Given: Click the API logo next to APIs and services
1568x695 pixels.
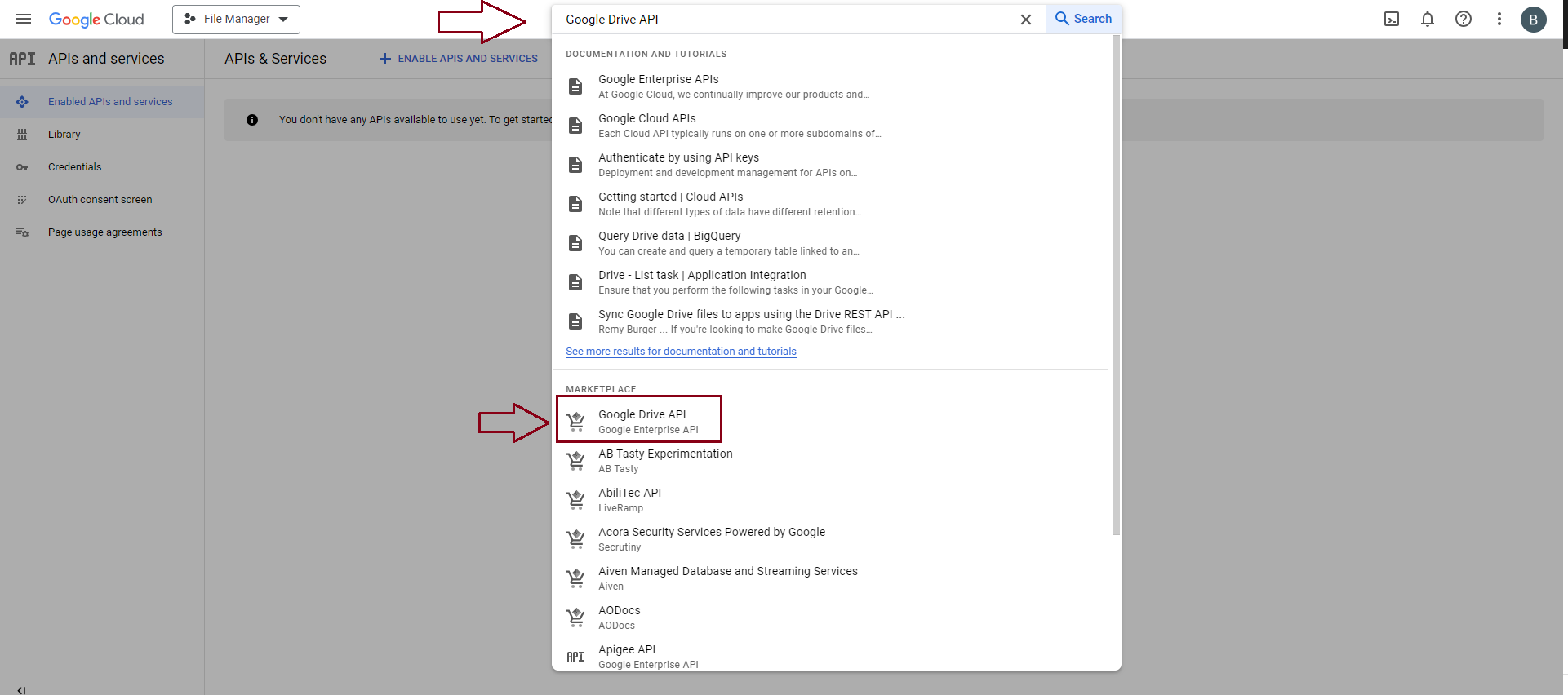Looking at the screenshot, I should (x=22, y=59).
